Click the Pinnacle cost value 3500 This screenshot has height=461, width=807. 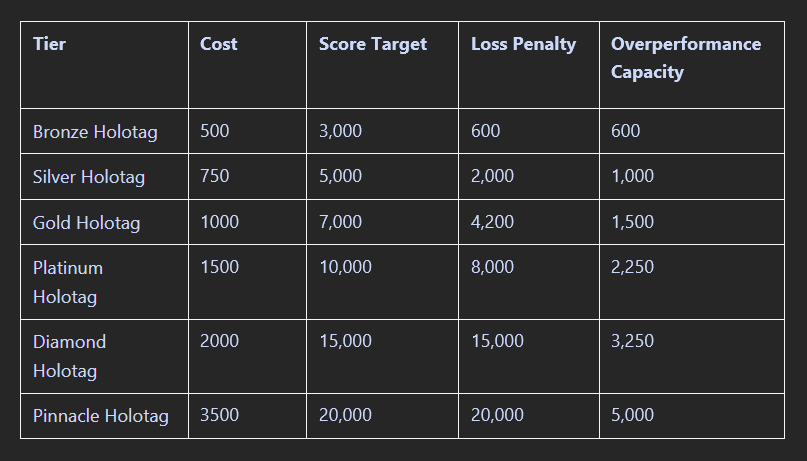[x=220, y=415]
